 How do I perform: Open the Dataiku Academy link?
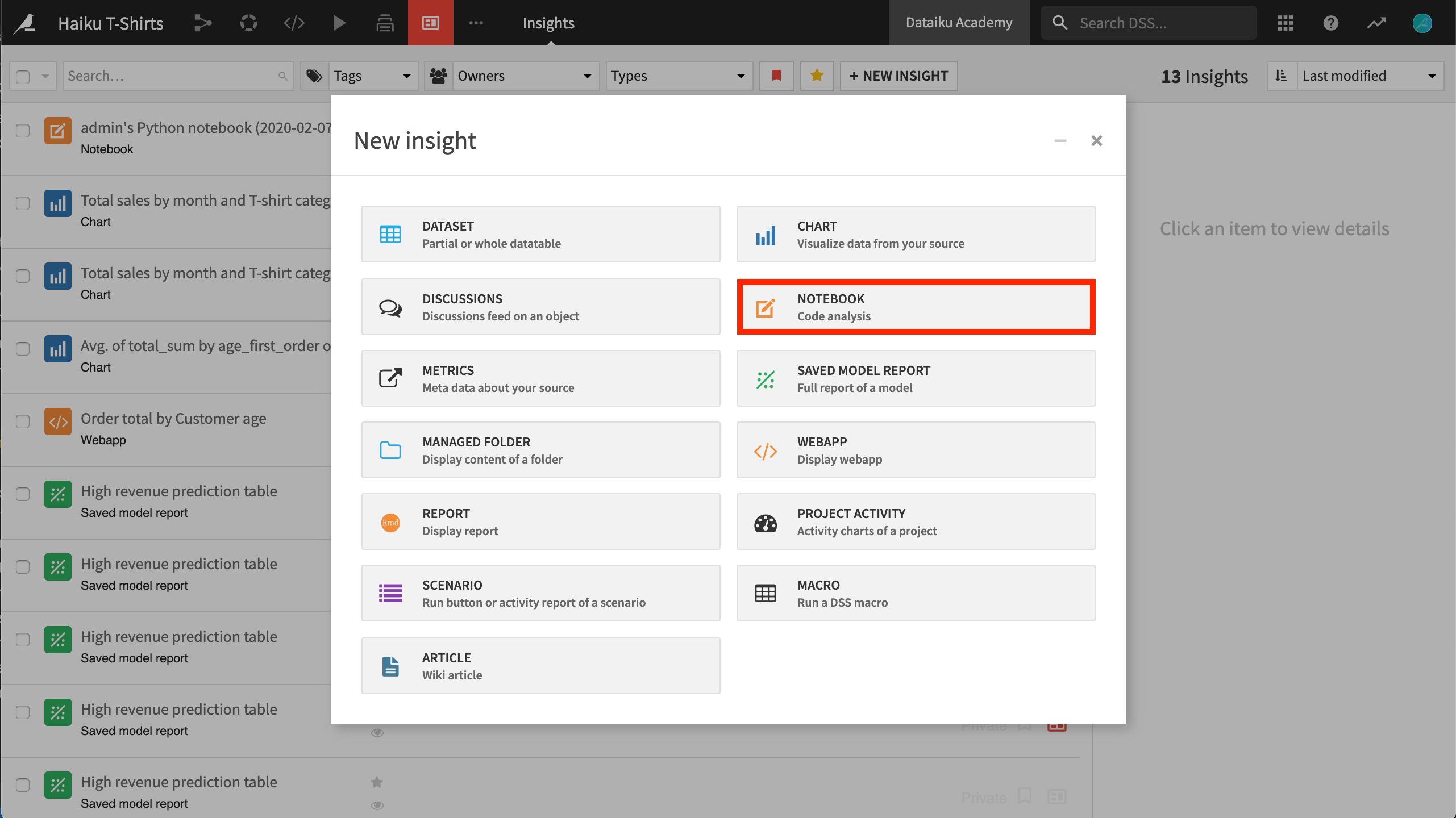click(959, 23)
